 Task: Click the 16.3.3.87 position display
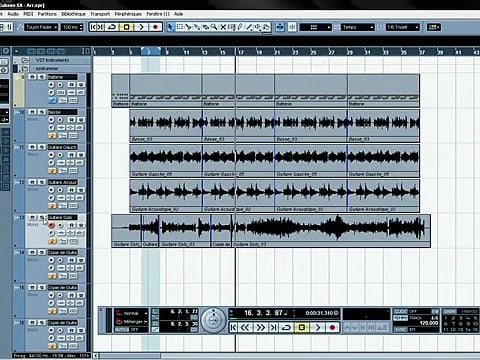(263, 313)
